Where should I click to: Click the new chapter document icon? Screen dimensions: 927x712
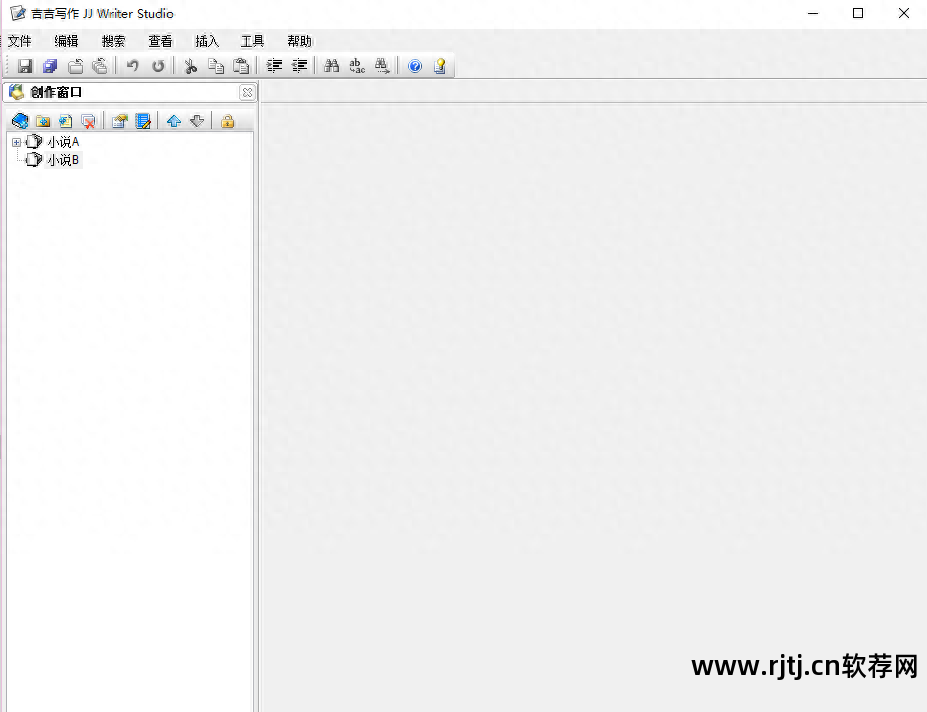pos(66,121)
